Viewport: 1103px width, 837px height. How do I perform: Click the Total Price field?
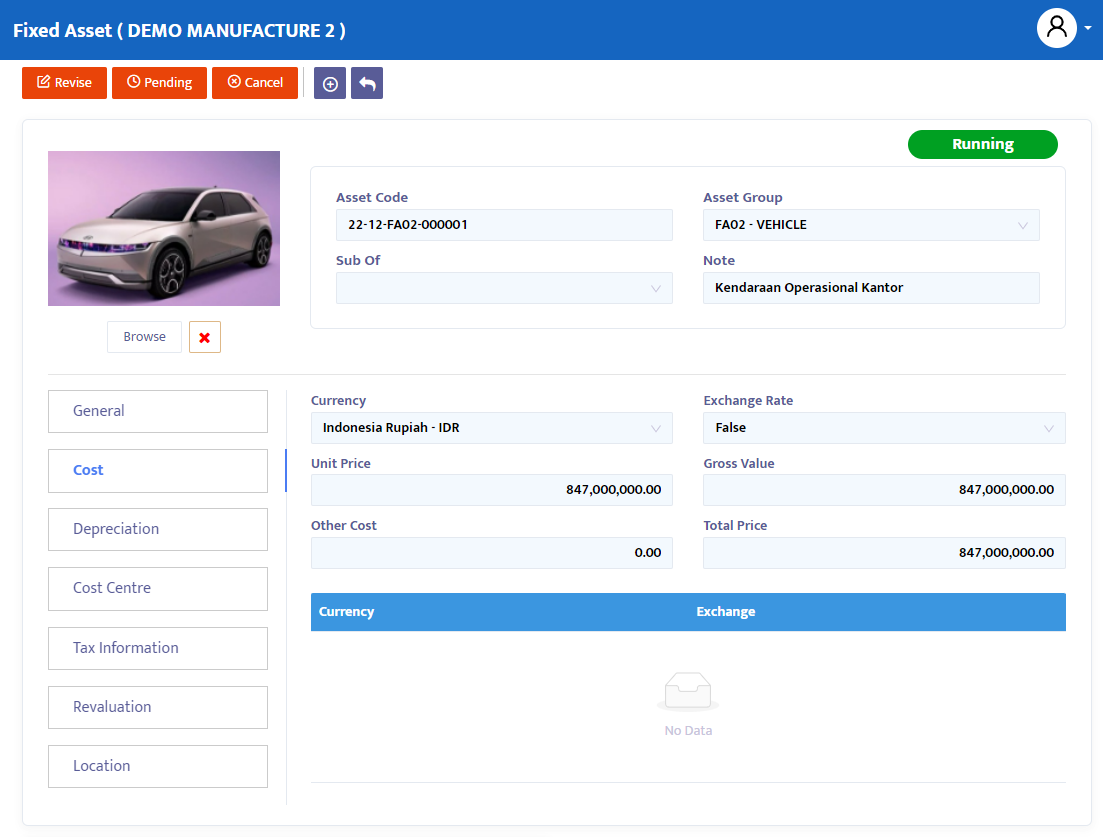pyautogui.click(x=884, y=553)
